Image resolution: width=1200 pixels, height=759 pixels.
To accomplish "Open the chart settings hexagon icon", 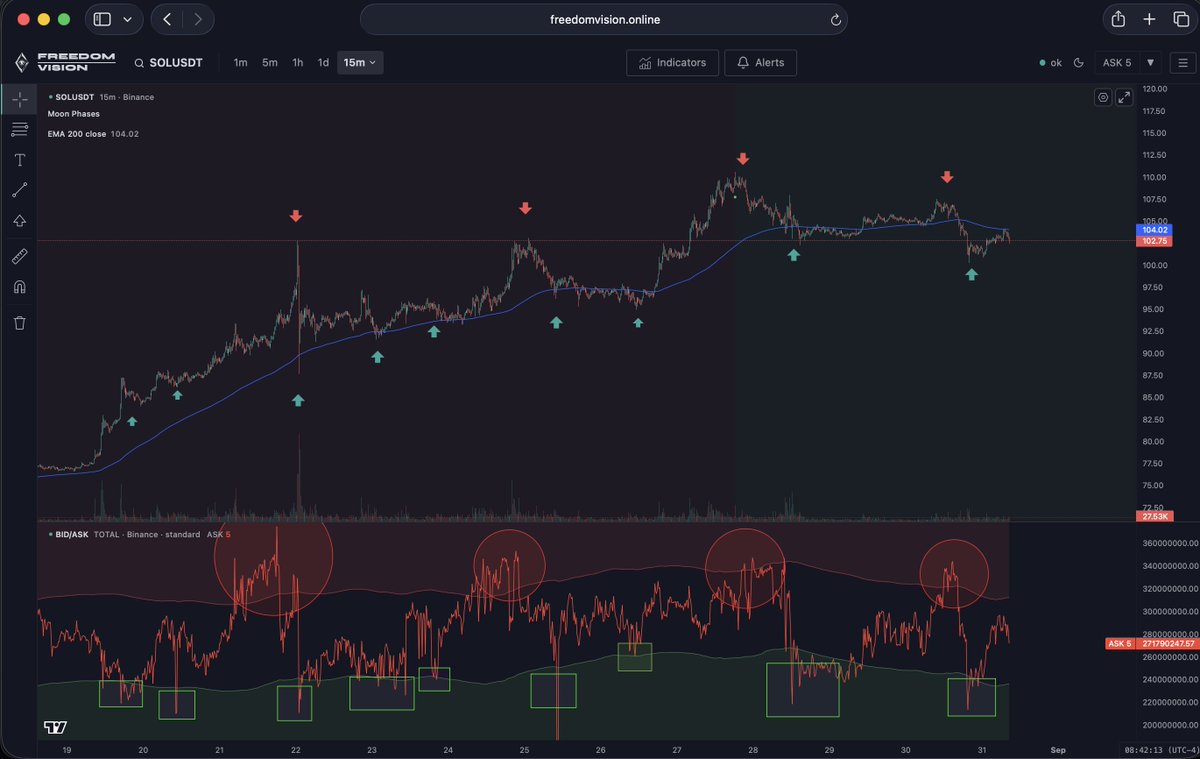I will pyautogui.click(x=1103, y=97).
